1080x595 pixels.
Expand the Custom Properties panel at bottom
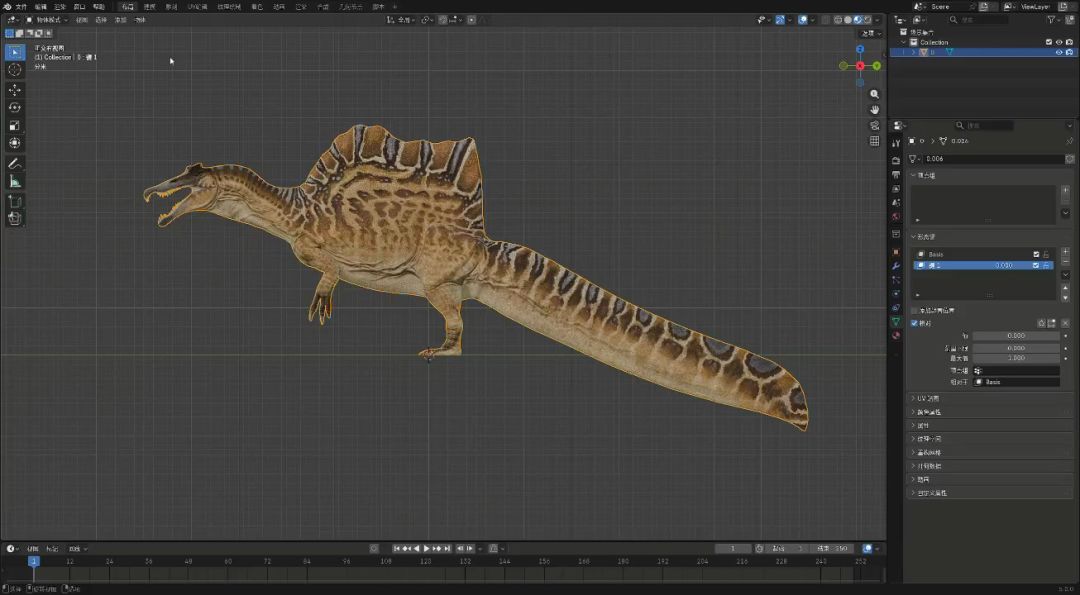(x=932, y=493)
